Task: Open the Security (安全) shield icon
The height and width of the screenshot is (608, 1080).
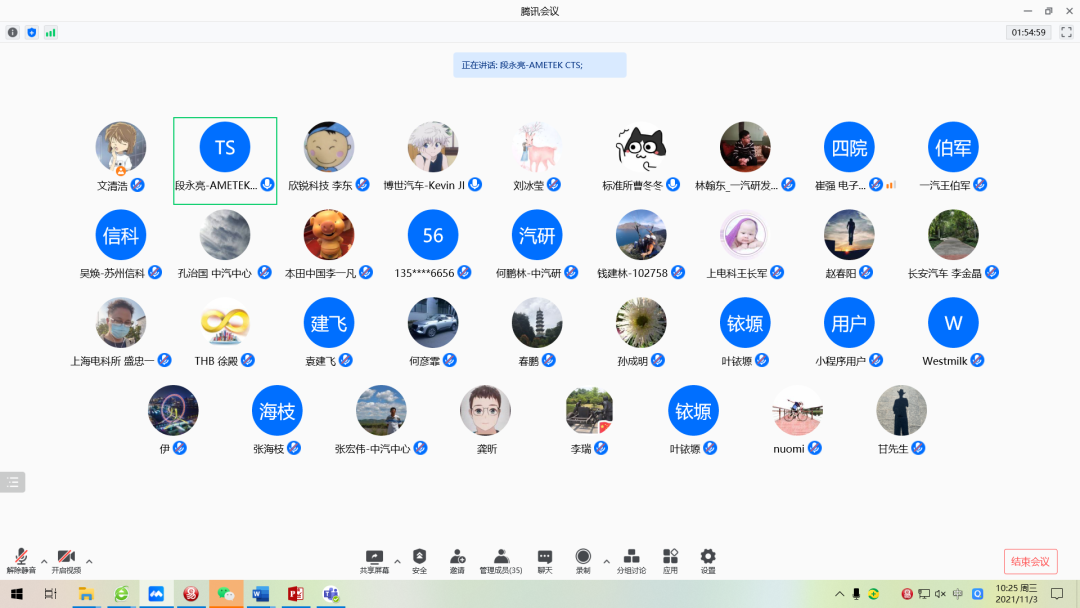Action: point(419,558)
